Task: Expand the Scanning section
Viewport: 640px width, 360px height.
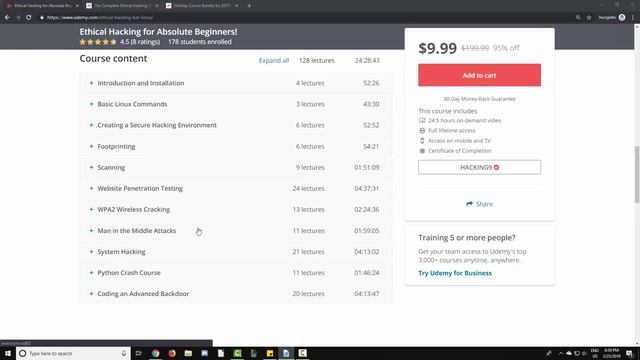Action: pyautogui.click(x=236, y=167)
